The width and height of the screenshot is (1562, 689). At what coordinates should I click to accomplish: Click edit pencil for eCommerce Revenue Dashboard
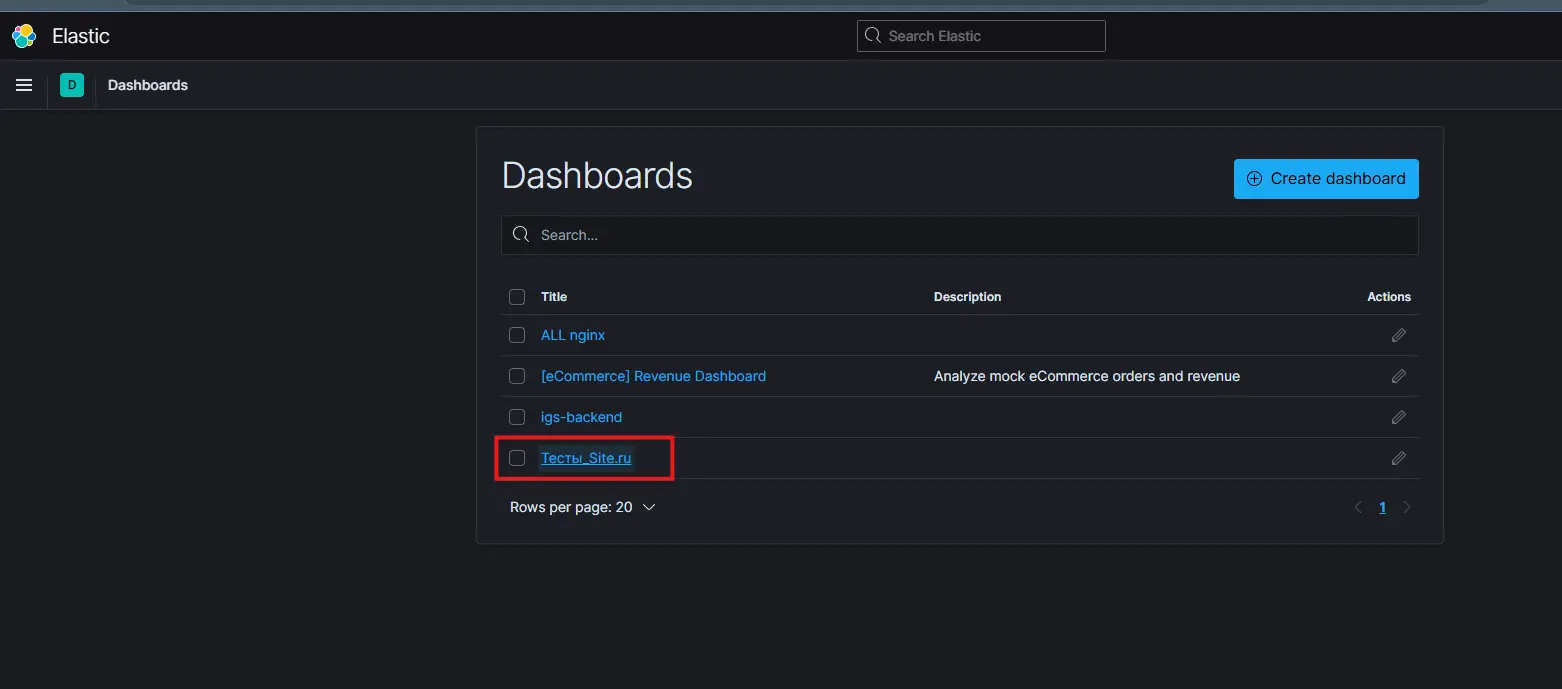click(x=1398, y=376)
